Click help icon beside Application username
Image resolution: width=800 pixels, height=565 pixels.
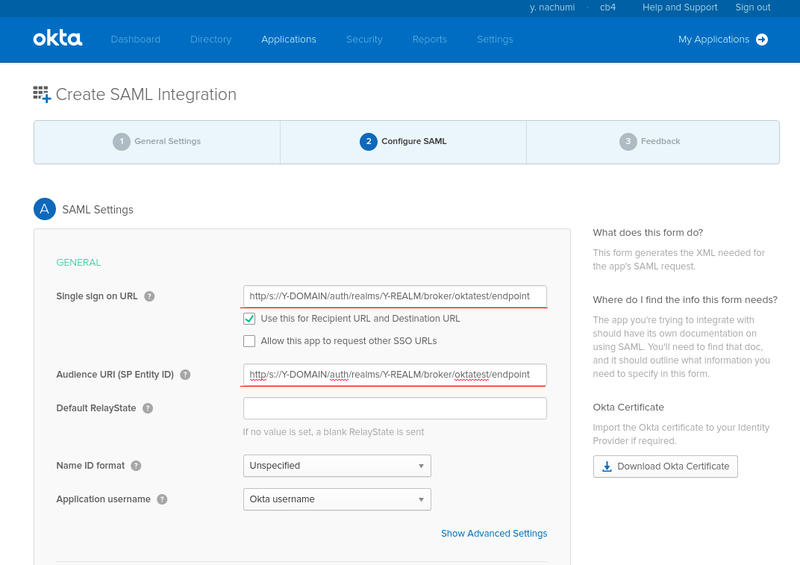(x=162, y=499)
